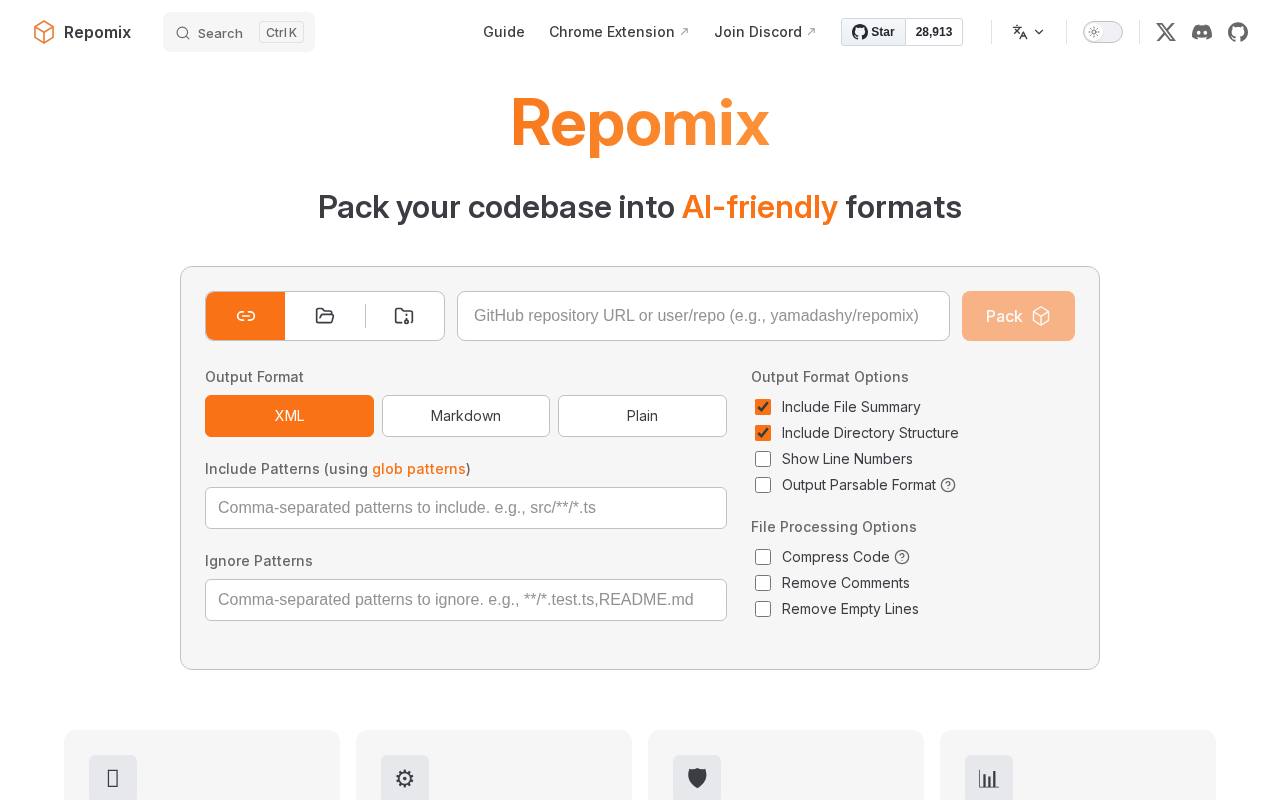
Task: Open Join Discord link
Action: pyautogui.click(x=765, y=32)
